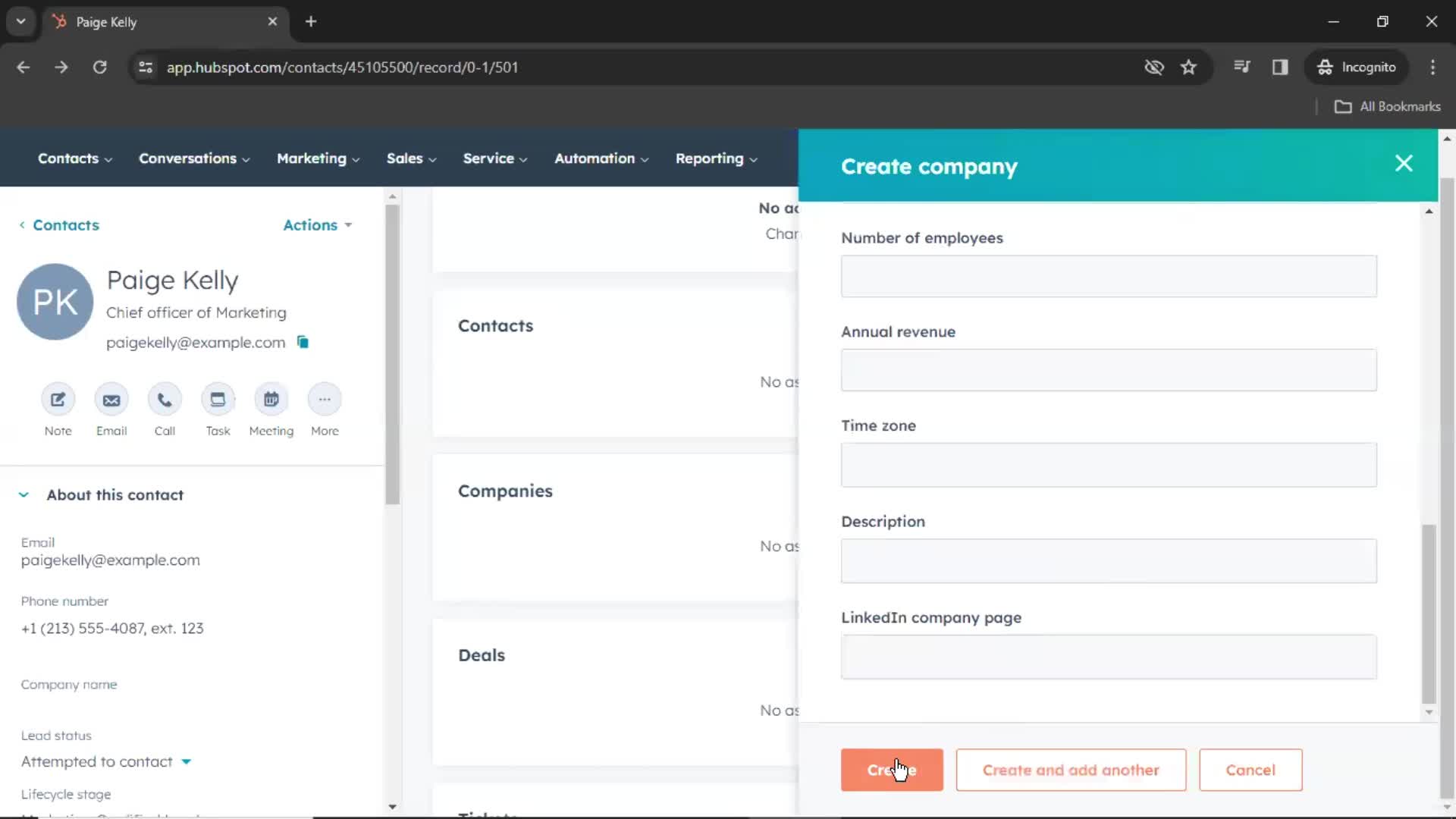Image resolution: width=1456 pixels, height=819 pixels.
Task: Click the Description input field
Action: point(1108,560)
